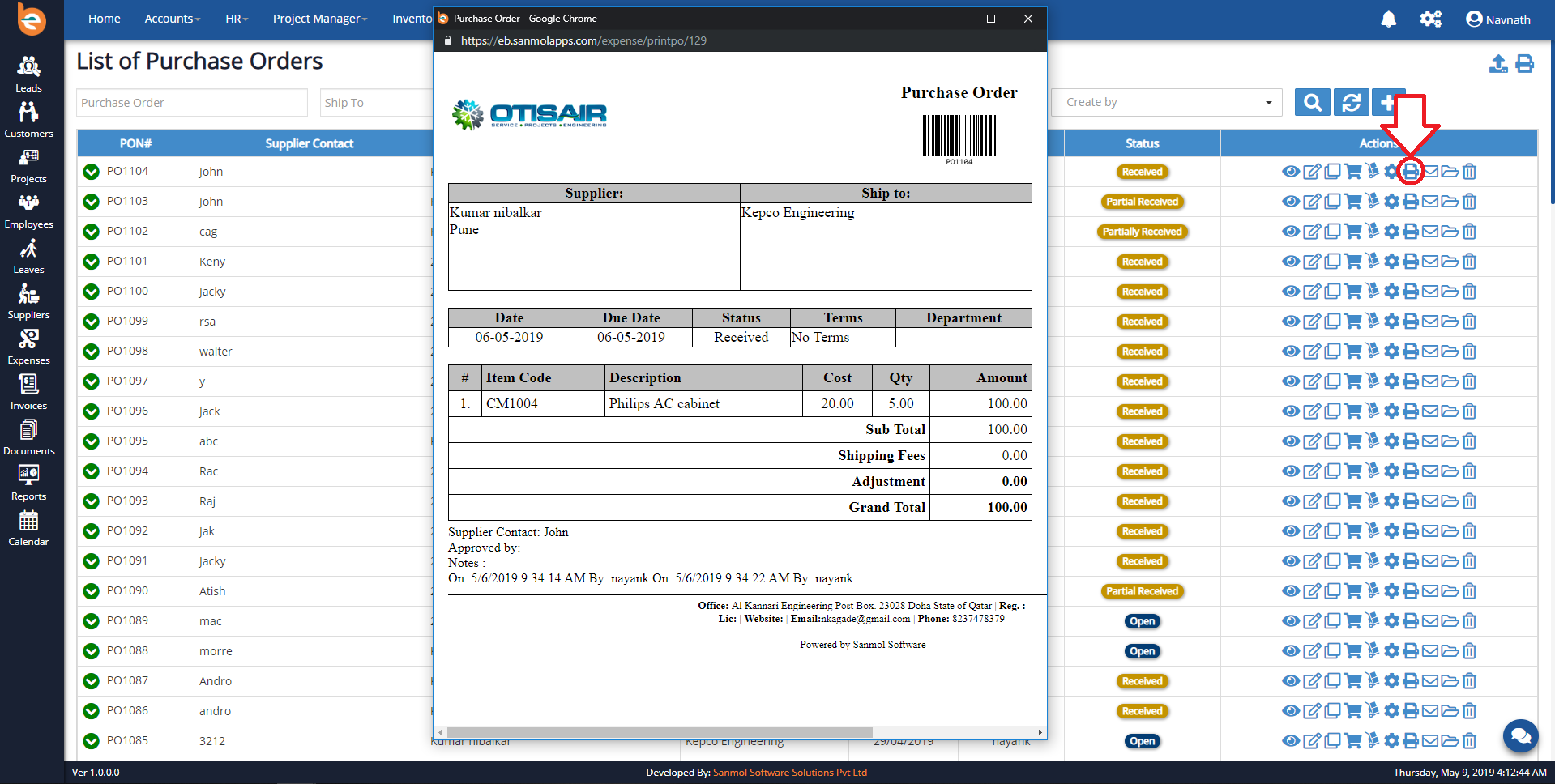Click the notification bell icon
This screenshot has width=1555, height=784.
[1388, 19]
